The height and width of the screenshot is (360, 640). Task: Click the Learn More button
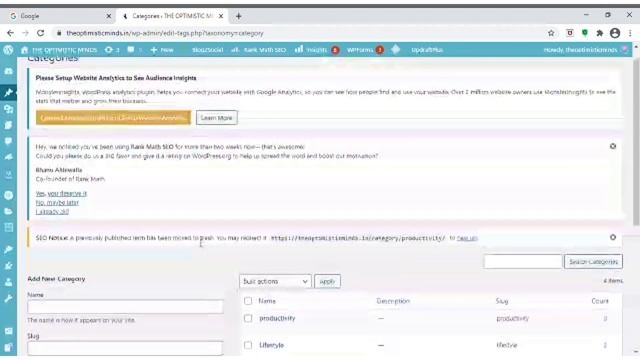pyautogui.click(x=216, y=118)
